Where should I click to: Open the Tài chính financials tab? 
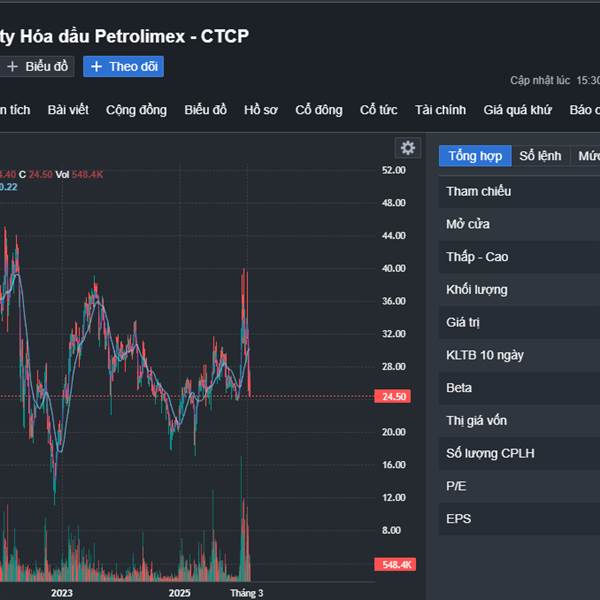[x=440, y=110]
